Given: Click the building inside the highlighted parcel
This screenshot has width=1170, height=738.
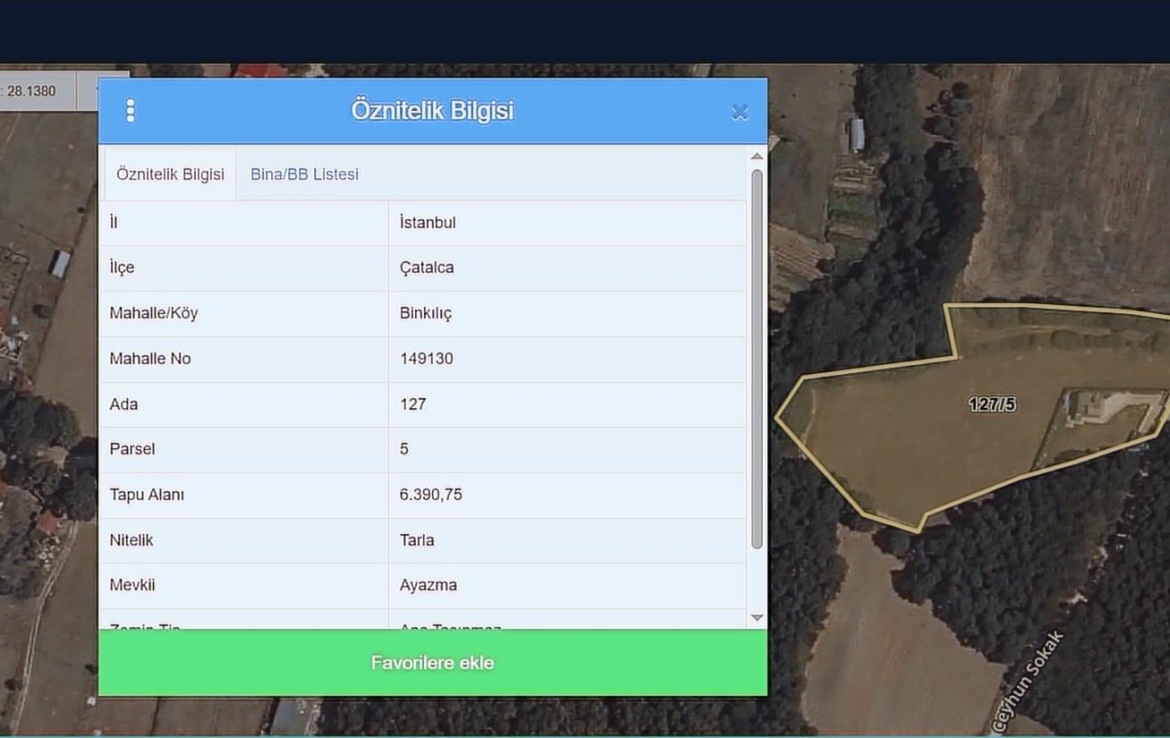Looking at the screenshot, I should pyautogui.click(x=1084, y=406).
